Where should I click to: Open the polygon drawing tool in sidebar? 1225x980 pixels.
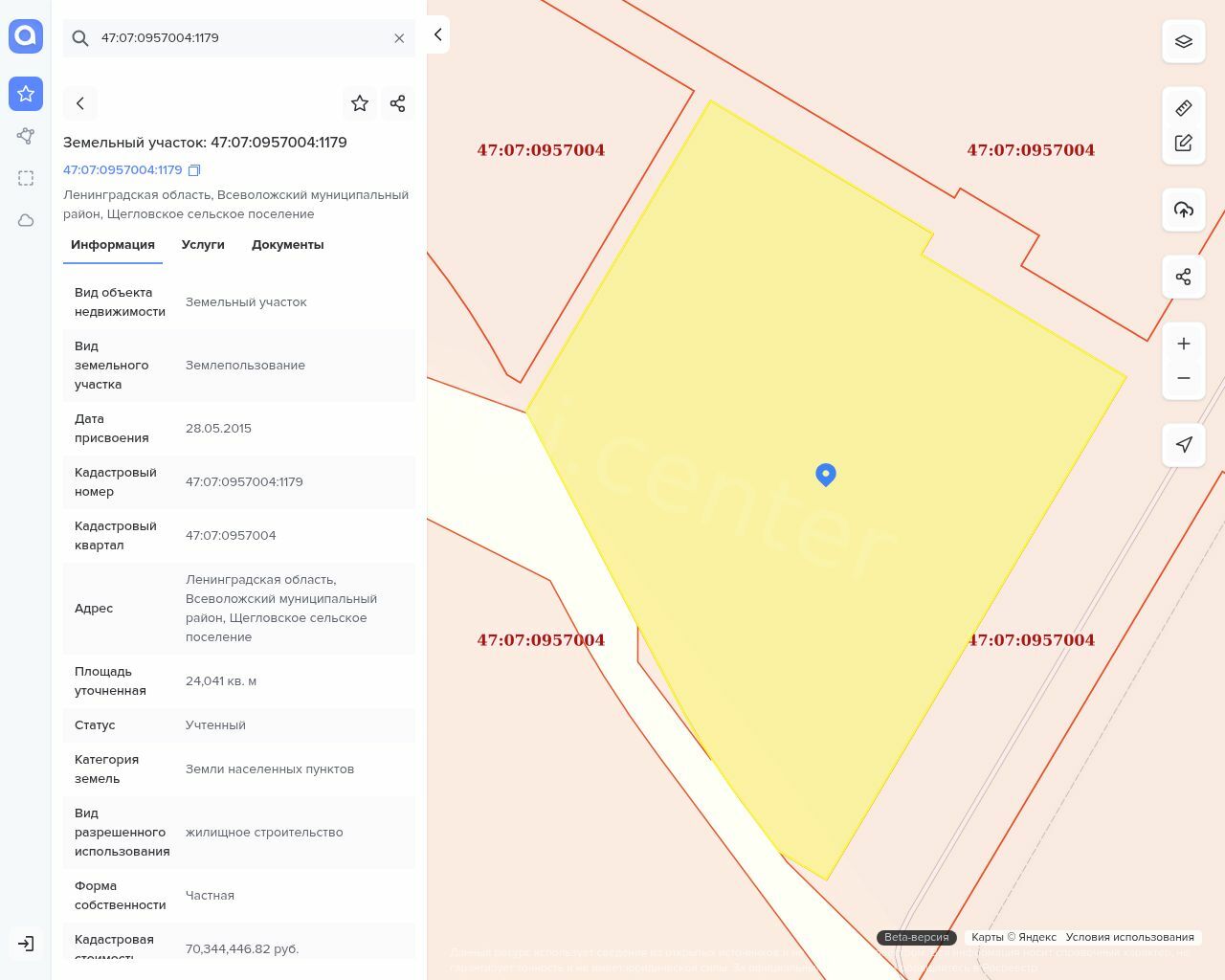pyautogui.click(x=26, y=136)
